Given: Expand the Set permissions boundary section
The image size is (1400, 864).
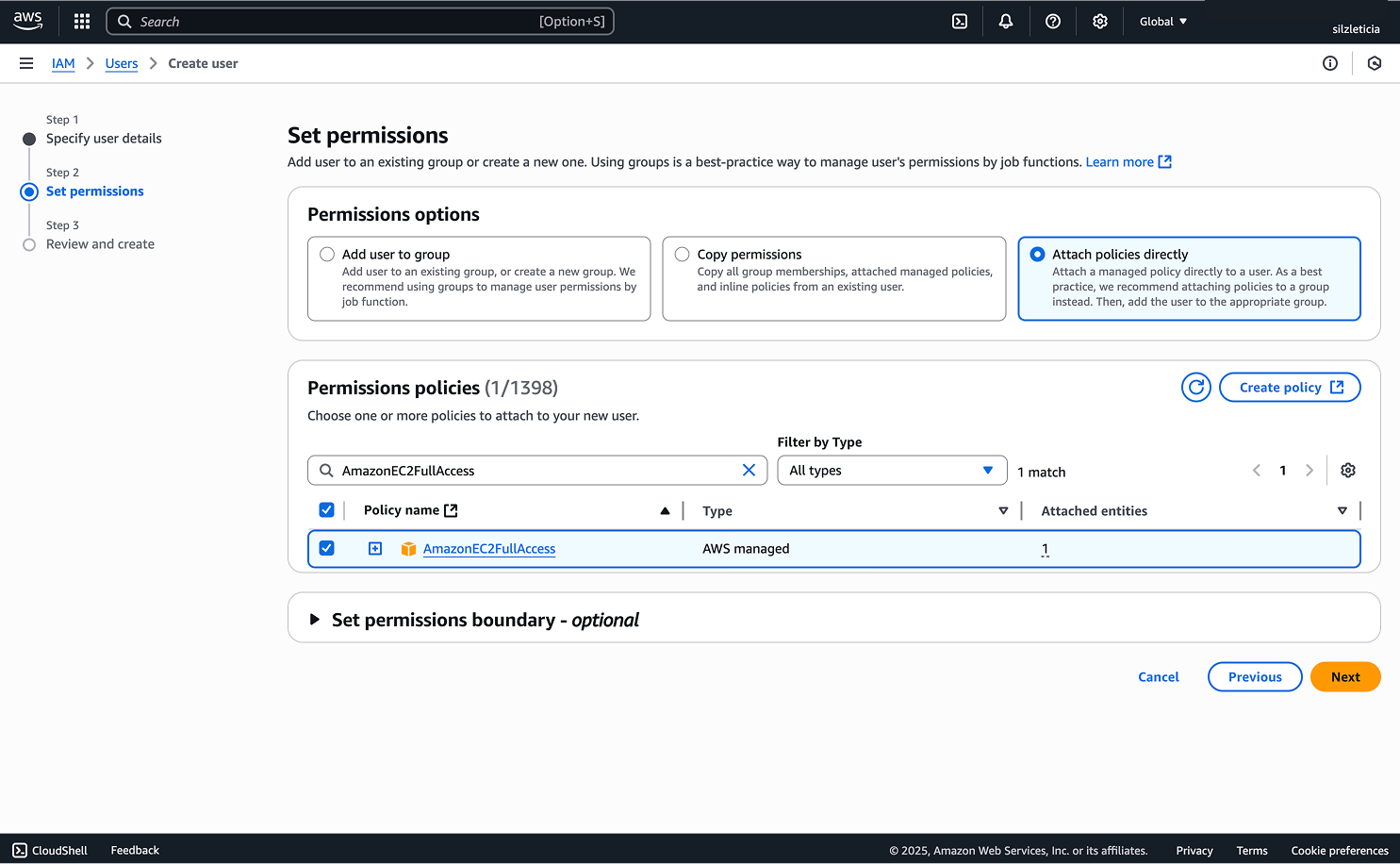Looking at the screenshot, I should tap(315, 620).
